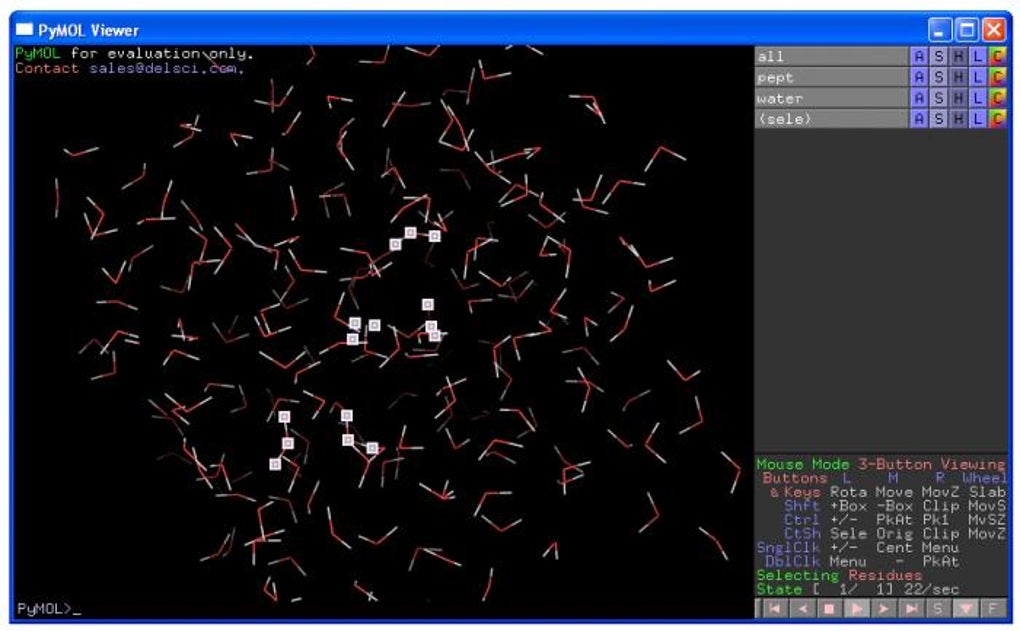1020x631 pixels.
Task: Click the PyMOL> command prompt
Action: (49, 609)
